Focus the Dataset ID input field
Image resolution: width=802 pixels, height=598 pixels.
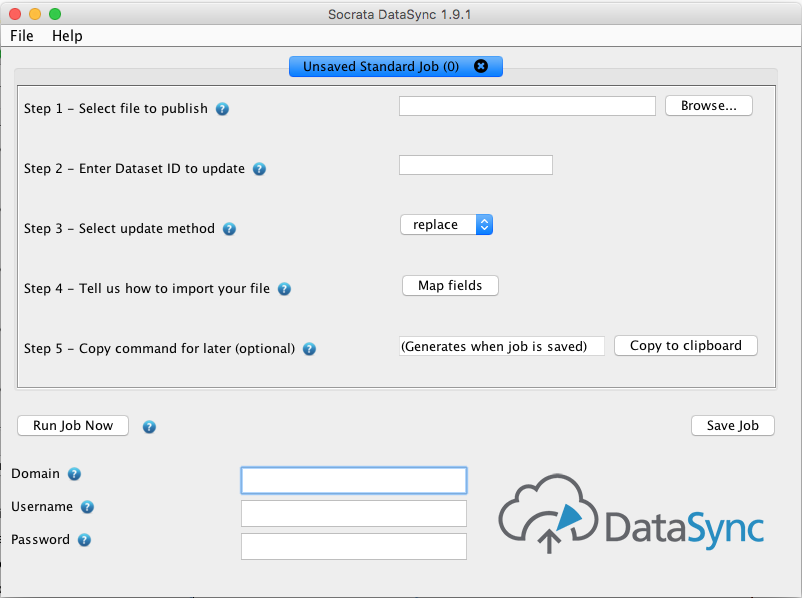(476, 165)
